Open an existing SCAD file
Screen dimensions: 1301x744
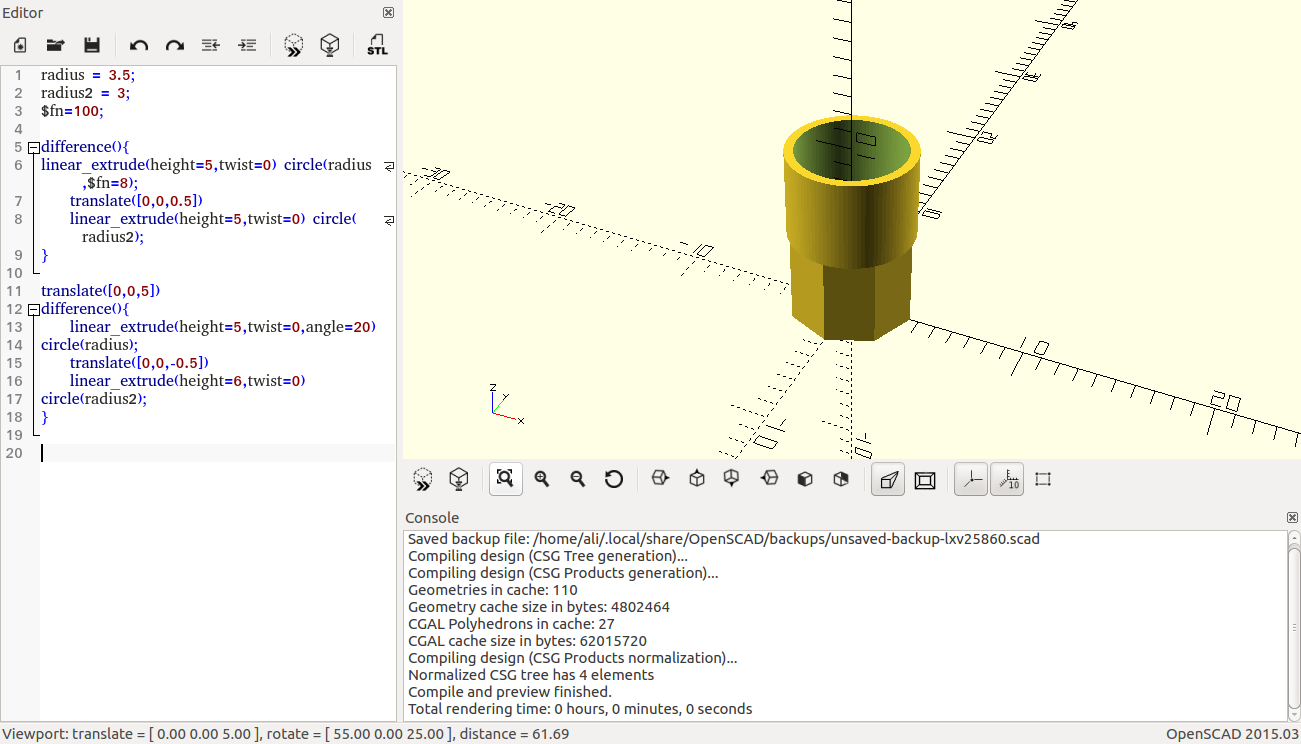point(55,45)
